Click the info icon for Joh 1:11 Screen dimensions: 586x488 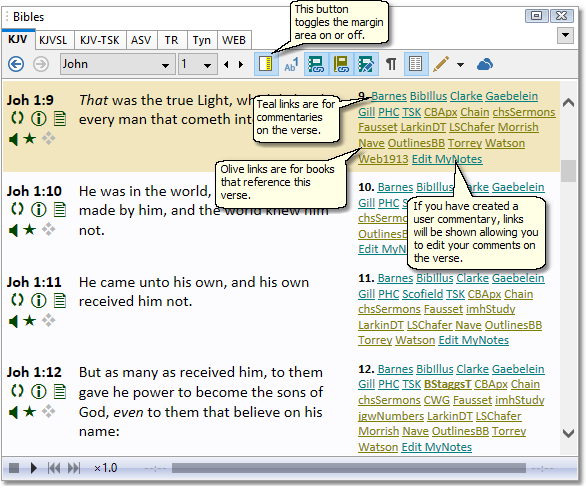[x=39, y=300]
